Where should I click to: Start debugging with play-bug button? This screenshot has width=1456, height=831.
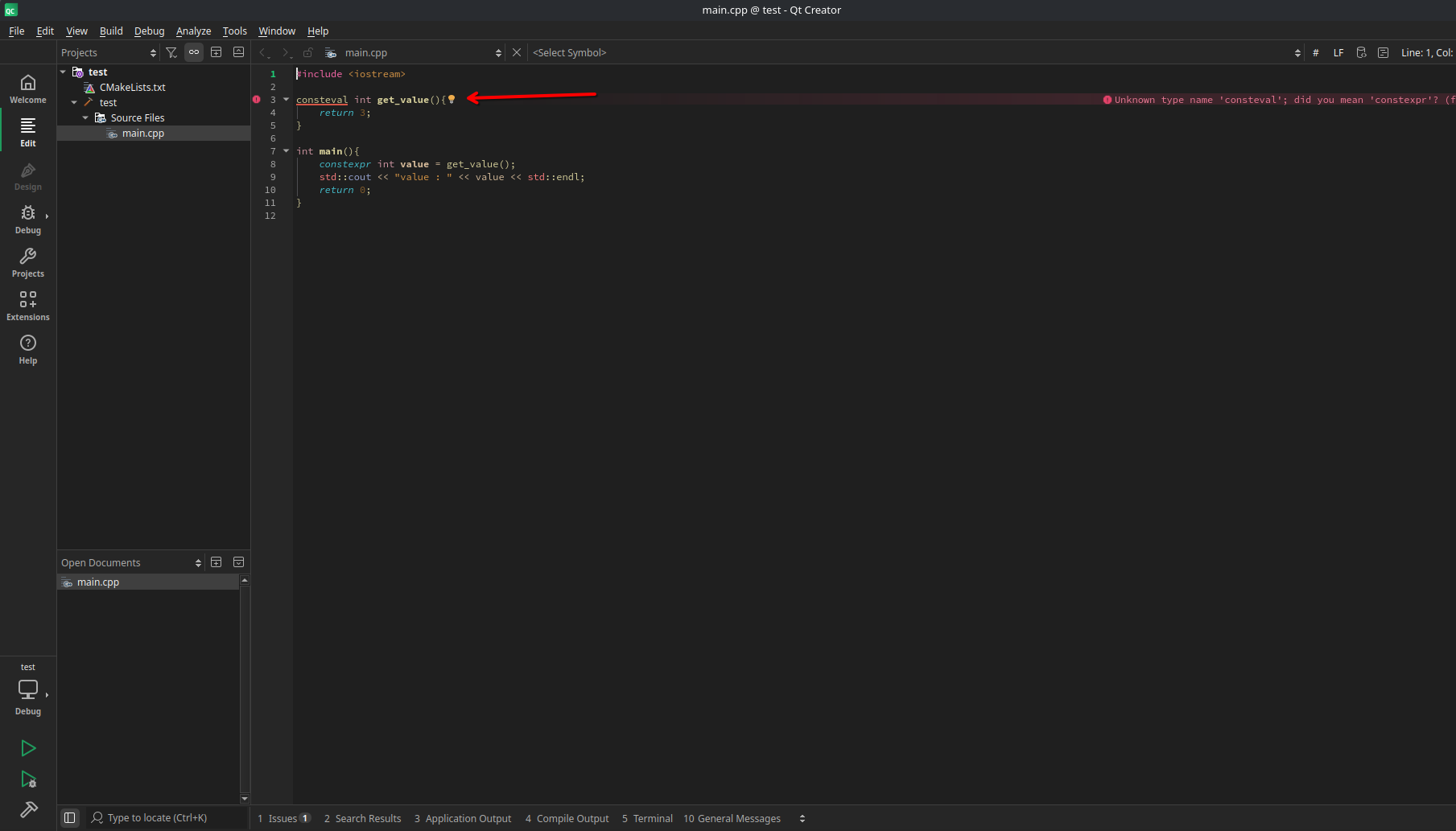tap(28, 779)
